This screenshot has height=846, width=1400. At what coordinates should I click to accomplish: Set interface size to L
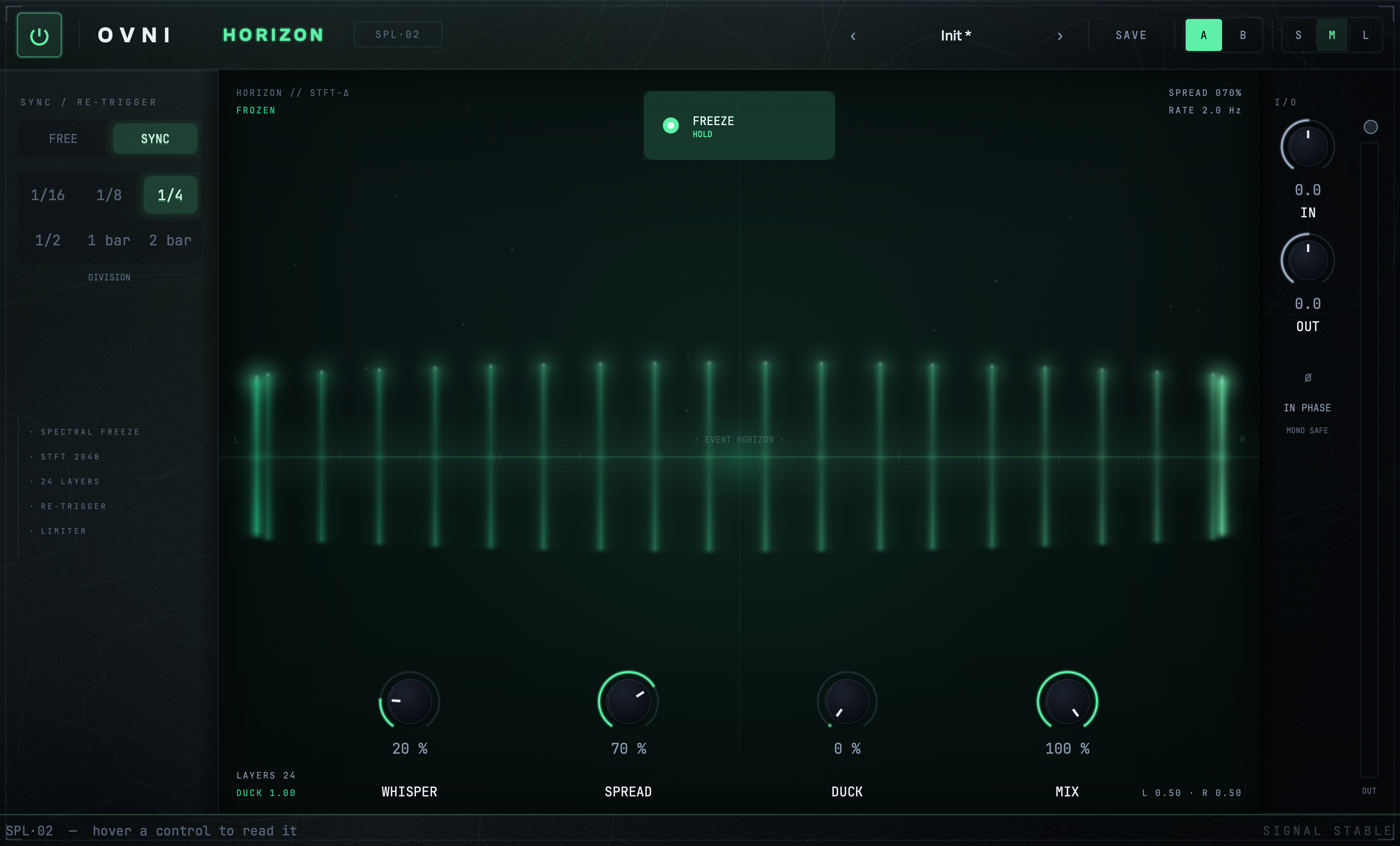click(1365, 35)
